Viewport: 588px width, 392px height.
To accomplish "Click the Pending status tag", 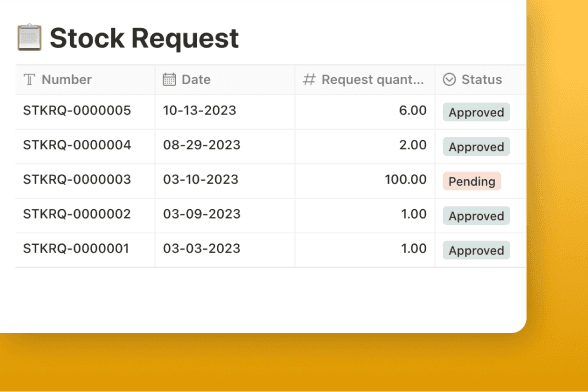I will coord(472,182).
